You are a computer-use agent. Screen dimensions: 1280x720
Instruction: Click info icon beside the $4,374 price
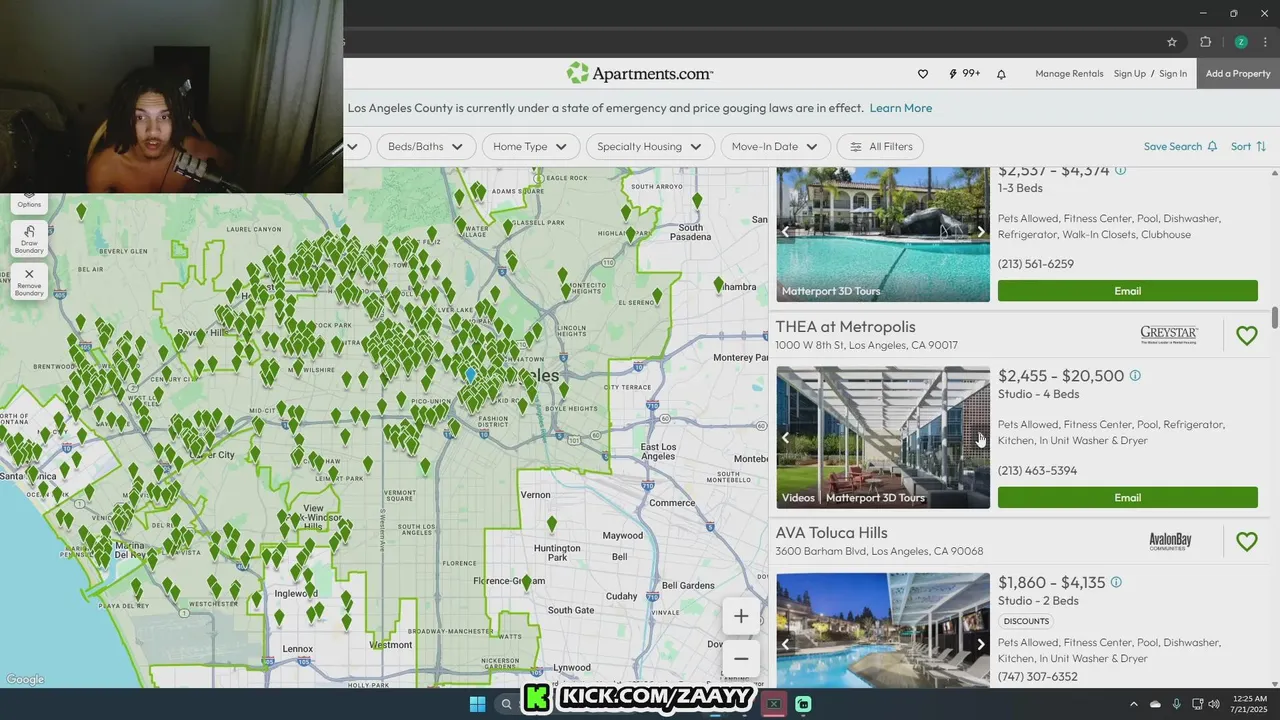1120,171
